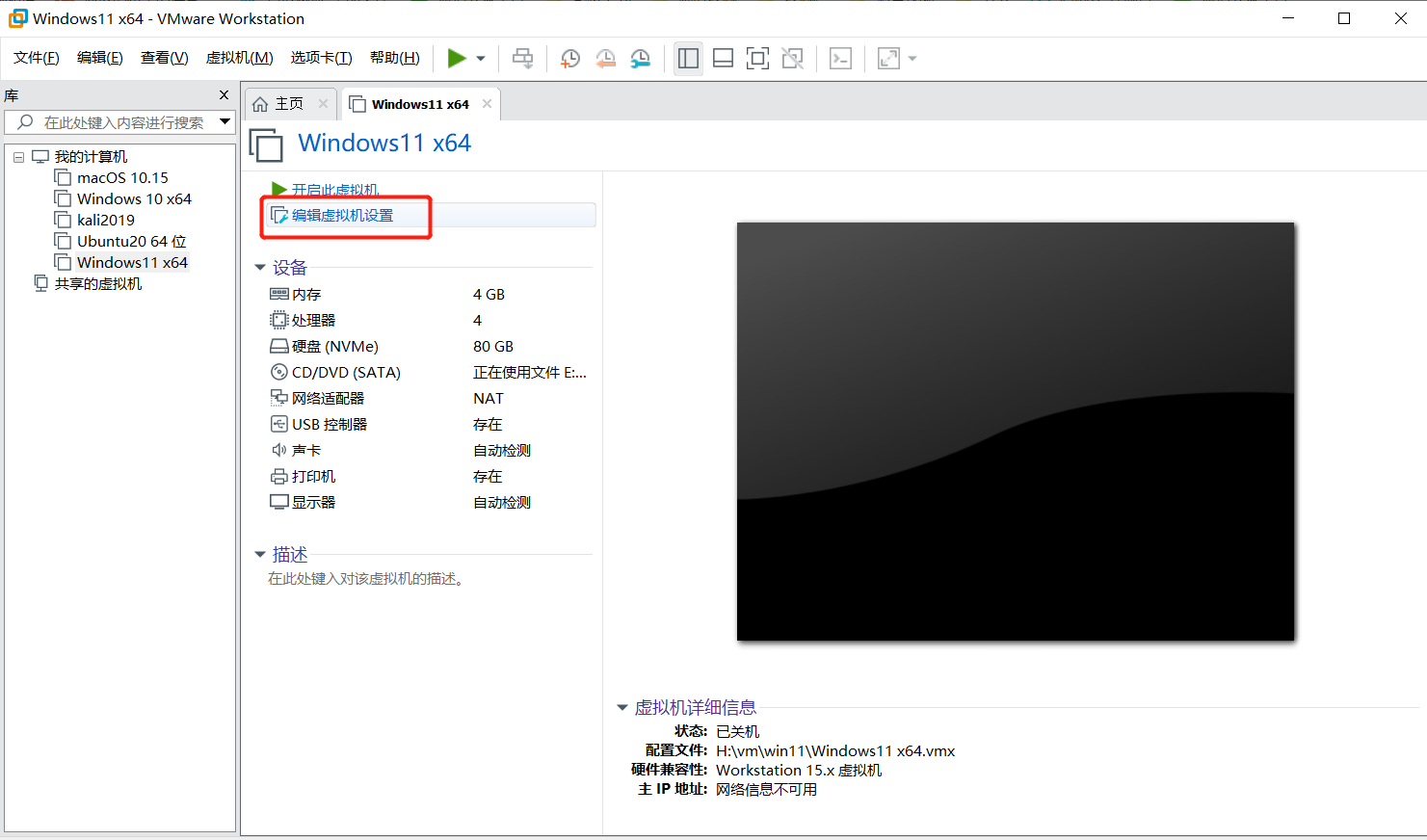Enter full screen mode icon
Viewport: 1427px width, 840px height.
(x=757, y=59)
